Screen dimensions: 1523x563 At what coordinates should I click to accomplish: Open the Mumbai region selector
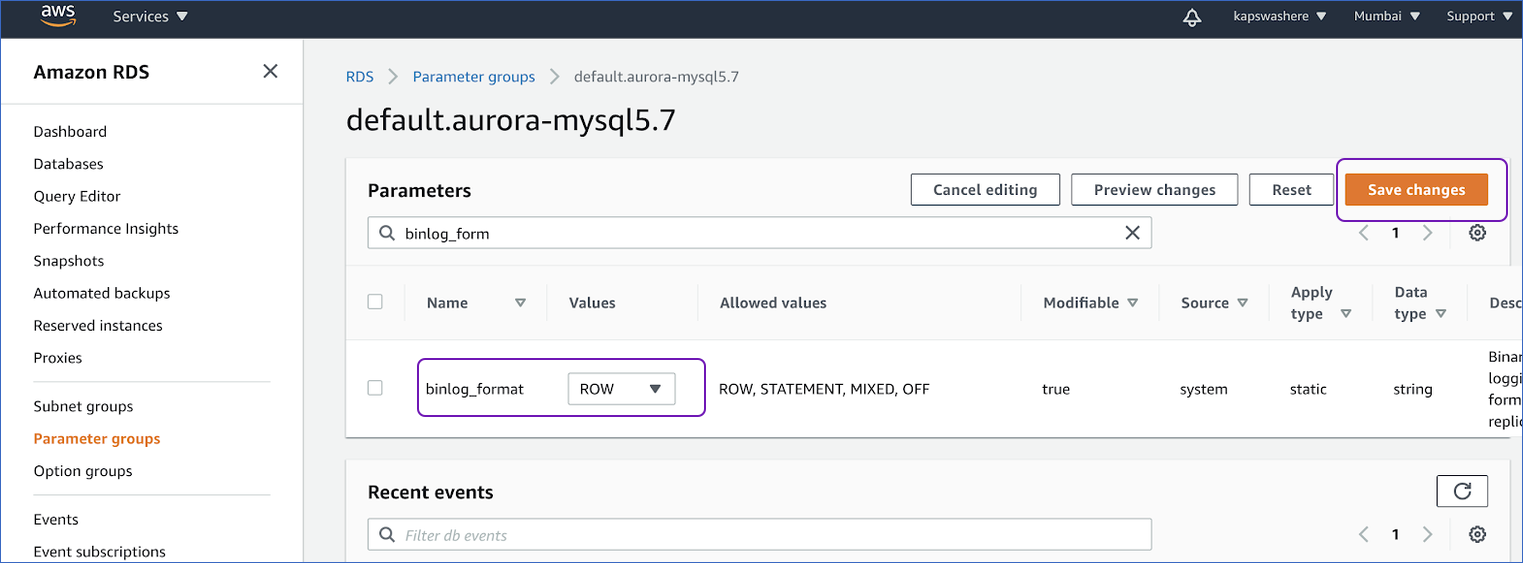pyautogui.click(x=1387, y=17)
